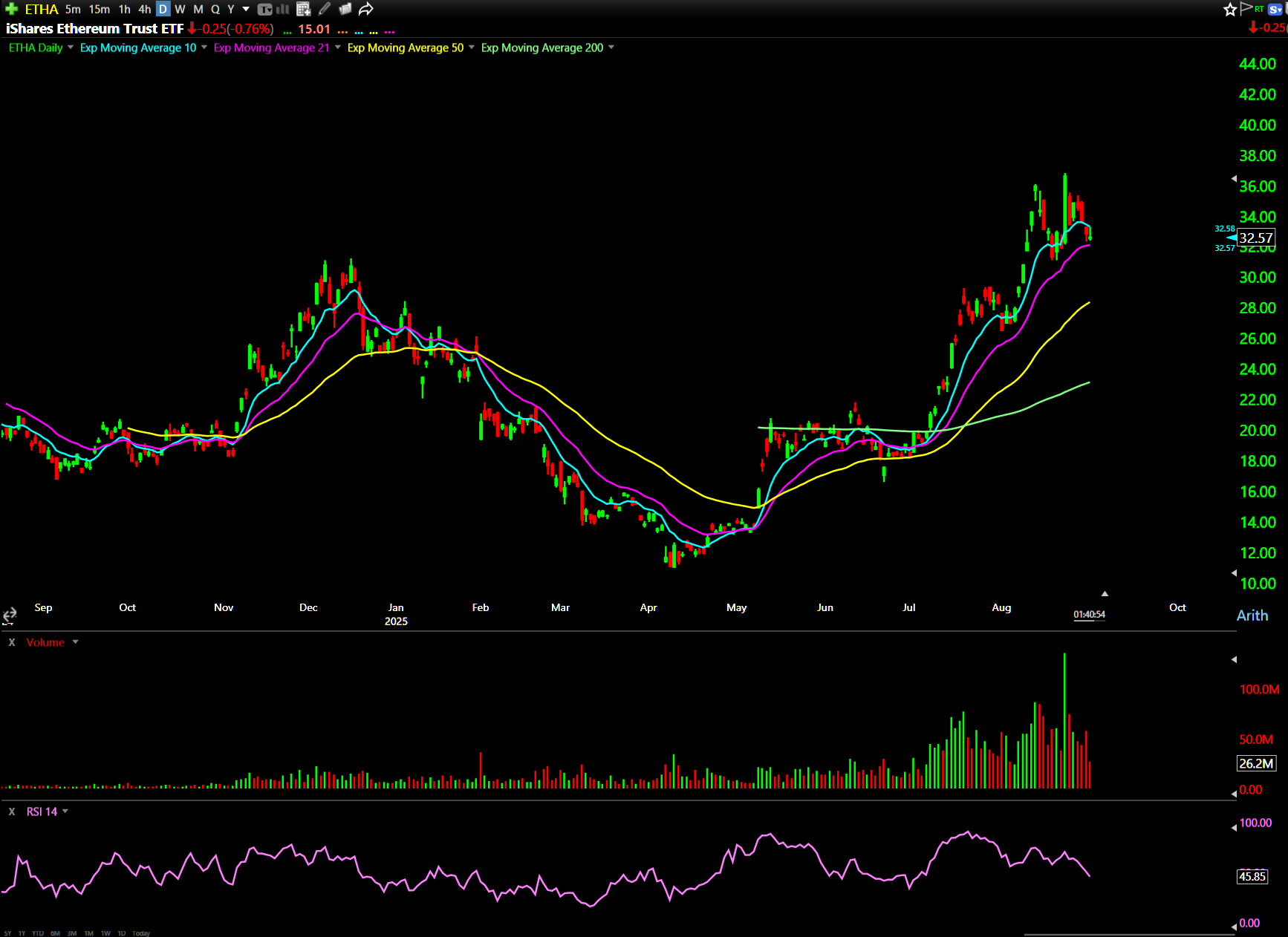Image resolution: width=1288 pixels, height=937 pixels.
Task: Select the pencil drawing tool icon
Action: (x=325, y=9)
